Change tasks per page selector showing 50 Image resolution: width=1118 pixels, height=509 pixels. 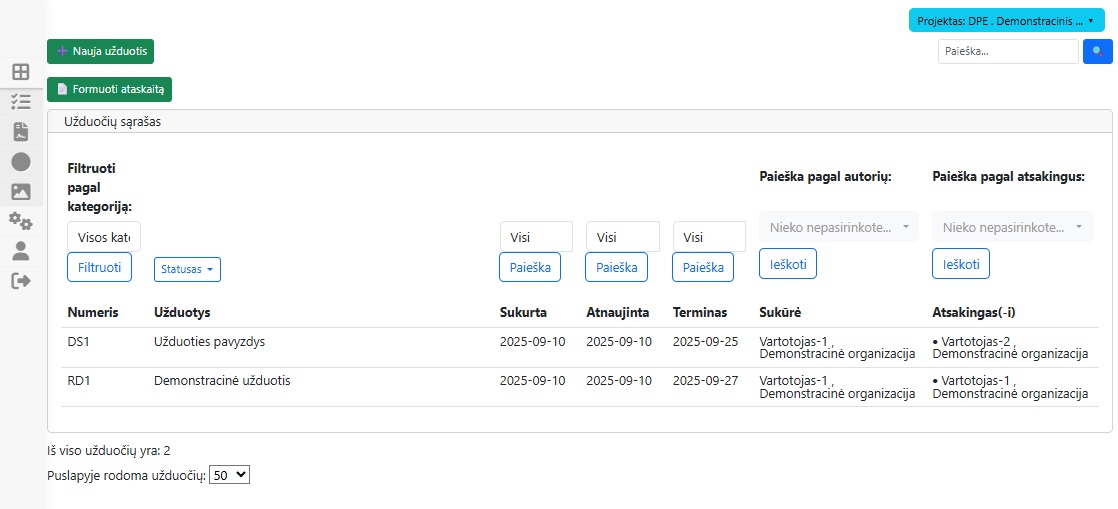click(228, 476)
